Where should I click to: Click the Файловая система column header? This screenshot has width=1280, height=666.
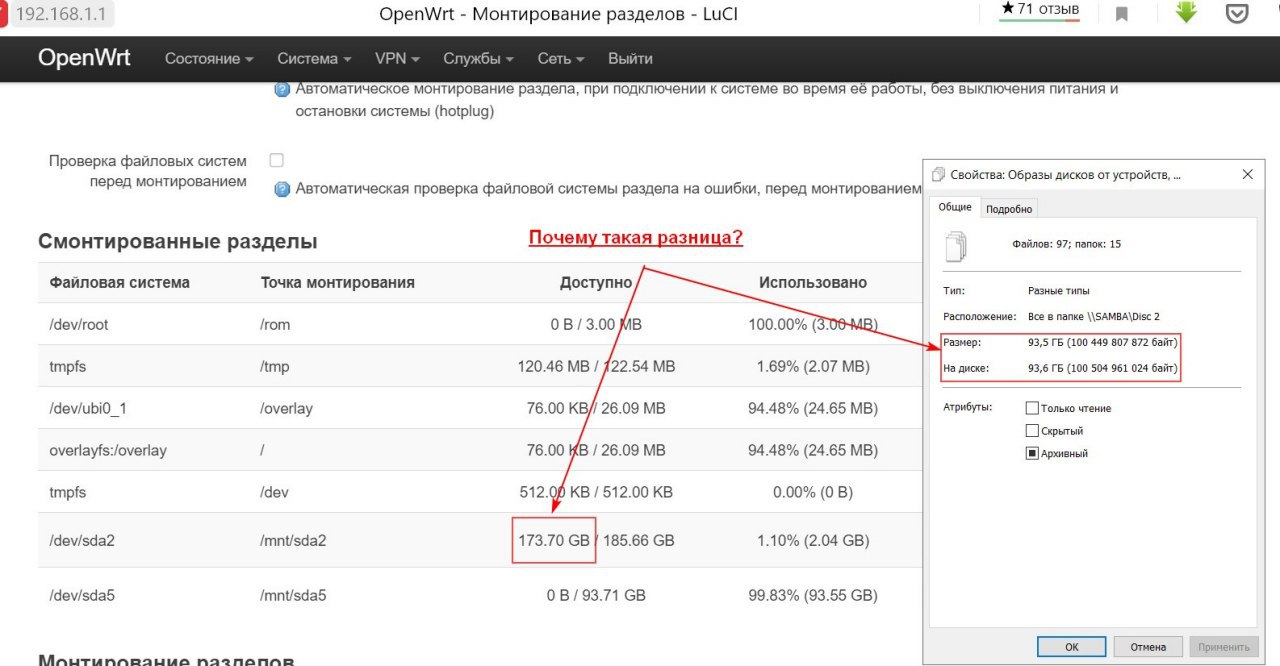pyautogui.click(x=119, y=283)
